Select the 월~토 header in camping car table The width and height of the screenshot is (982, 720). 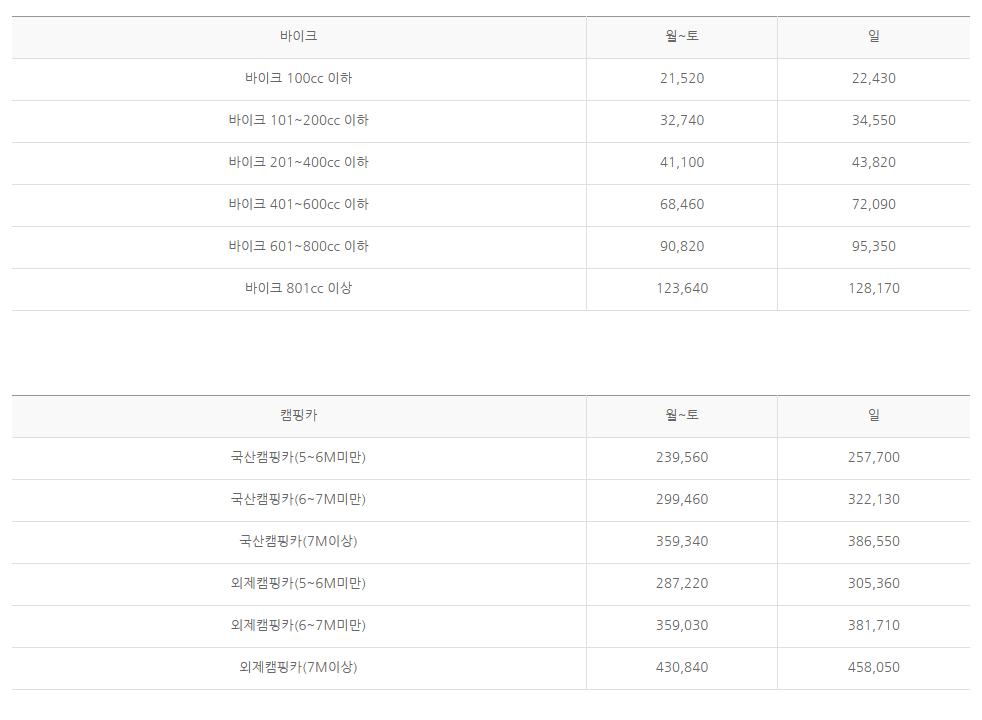(x=682, y=415)
